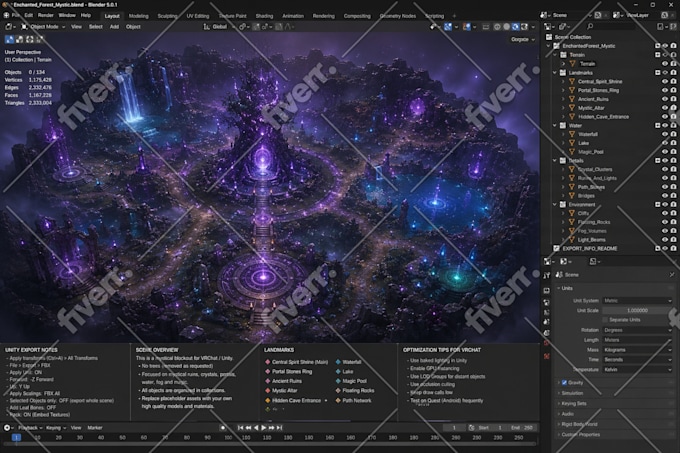Expand the Rigid Body World panel
680x453 pixels.
[x=579, y=424]
